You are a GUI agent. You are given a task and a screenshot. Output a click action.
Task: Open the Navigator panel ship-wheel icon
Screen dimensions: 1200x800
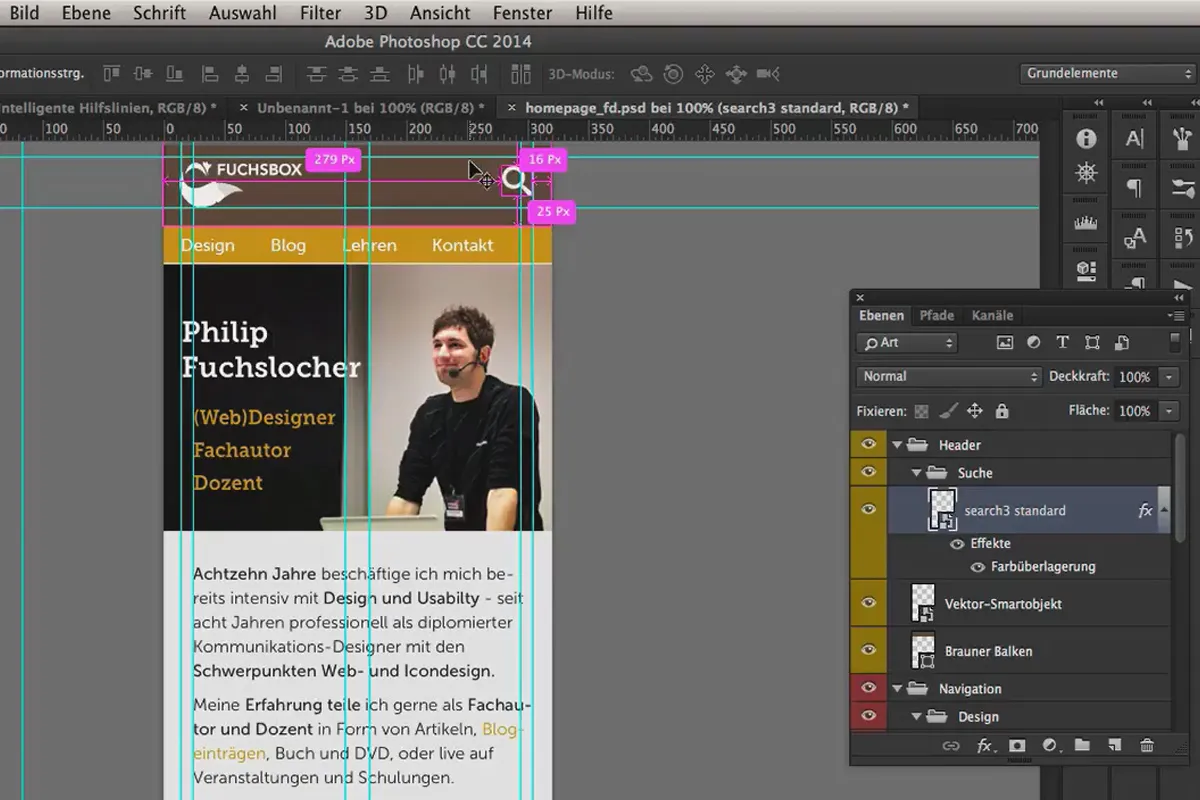(1086, 173)
